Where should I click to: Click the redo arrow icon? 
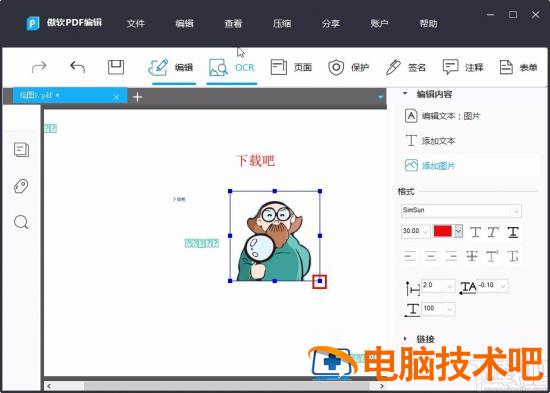39,67
